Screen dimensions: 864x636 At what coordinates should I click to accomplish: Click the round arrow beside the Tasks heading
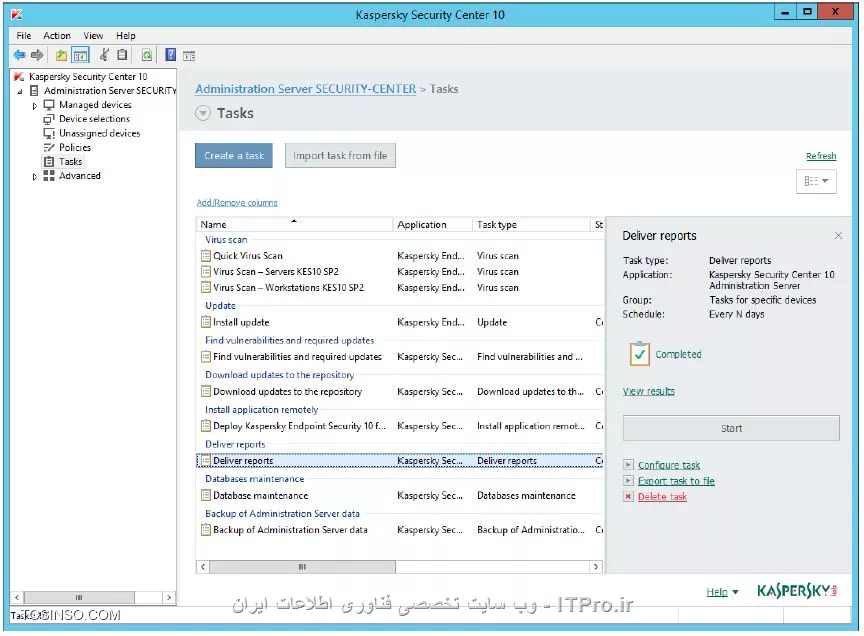[203, 114]
